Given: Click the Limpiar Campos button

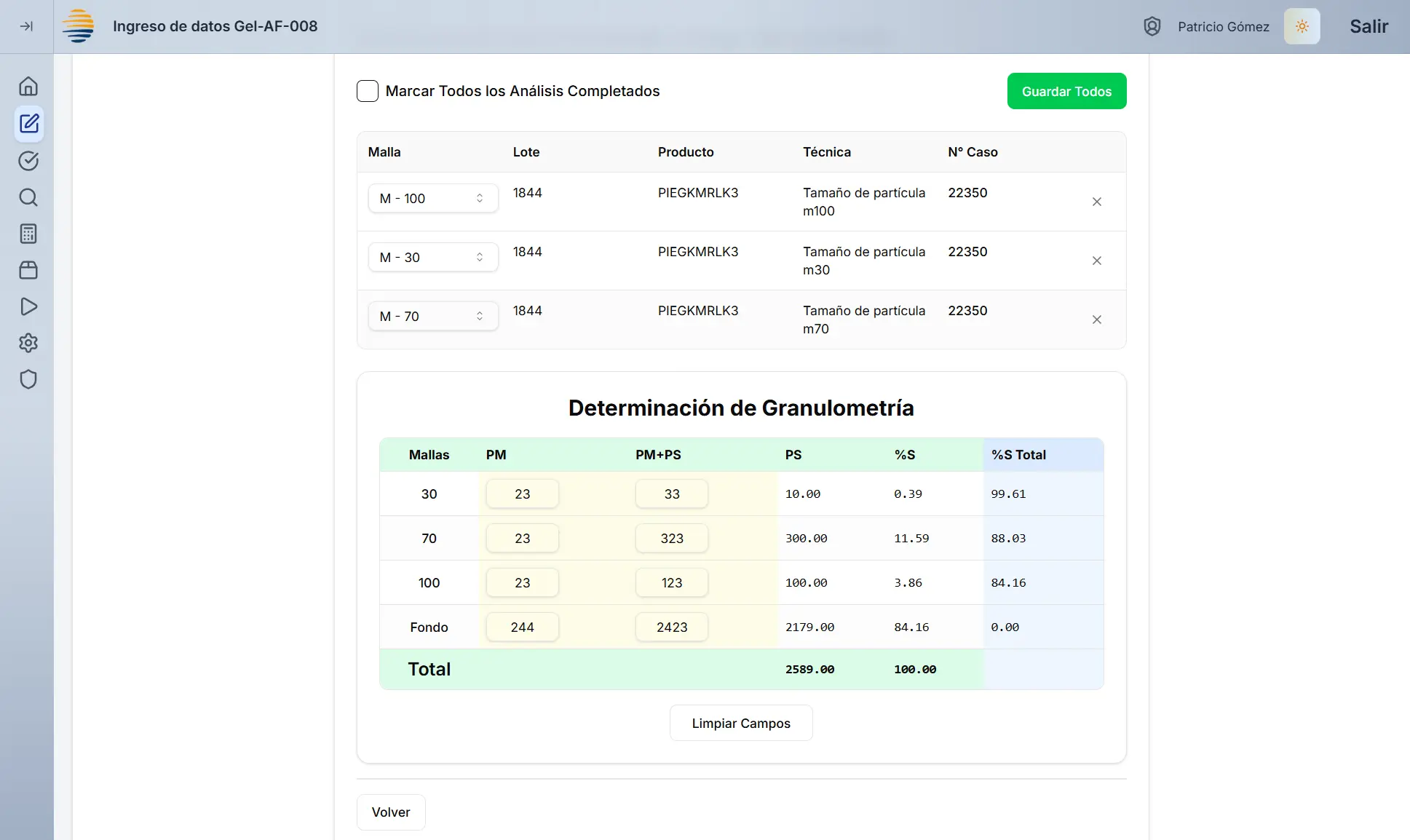Looking at the screenshot, I should pos(740,723).
